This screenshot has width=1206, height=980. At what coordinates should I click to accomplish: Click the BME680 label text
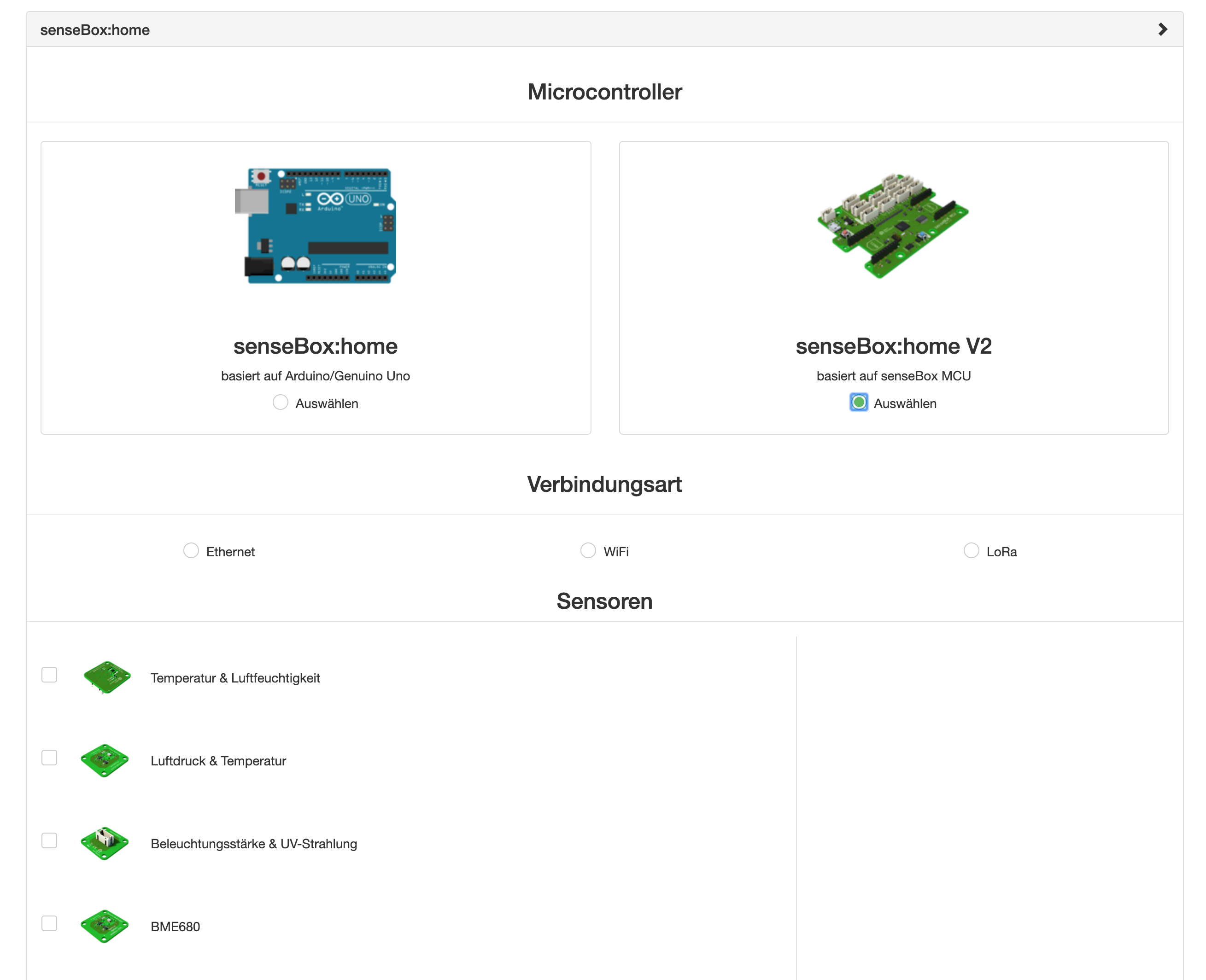coord(175,927)
